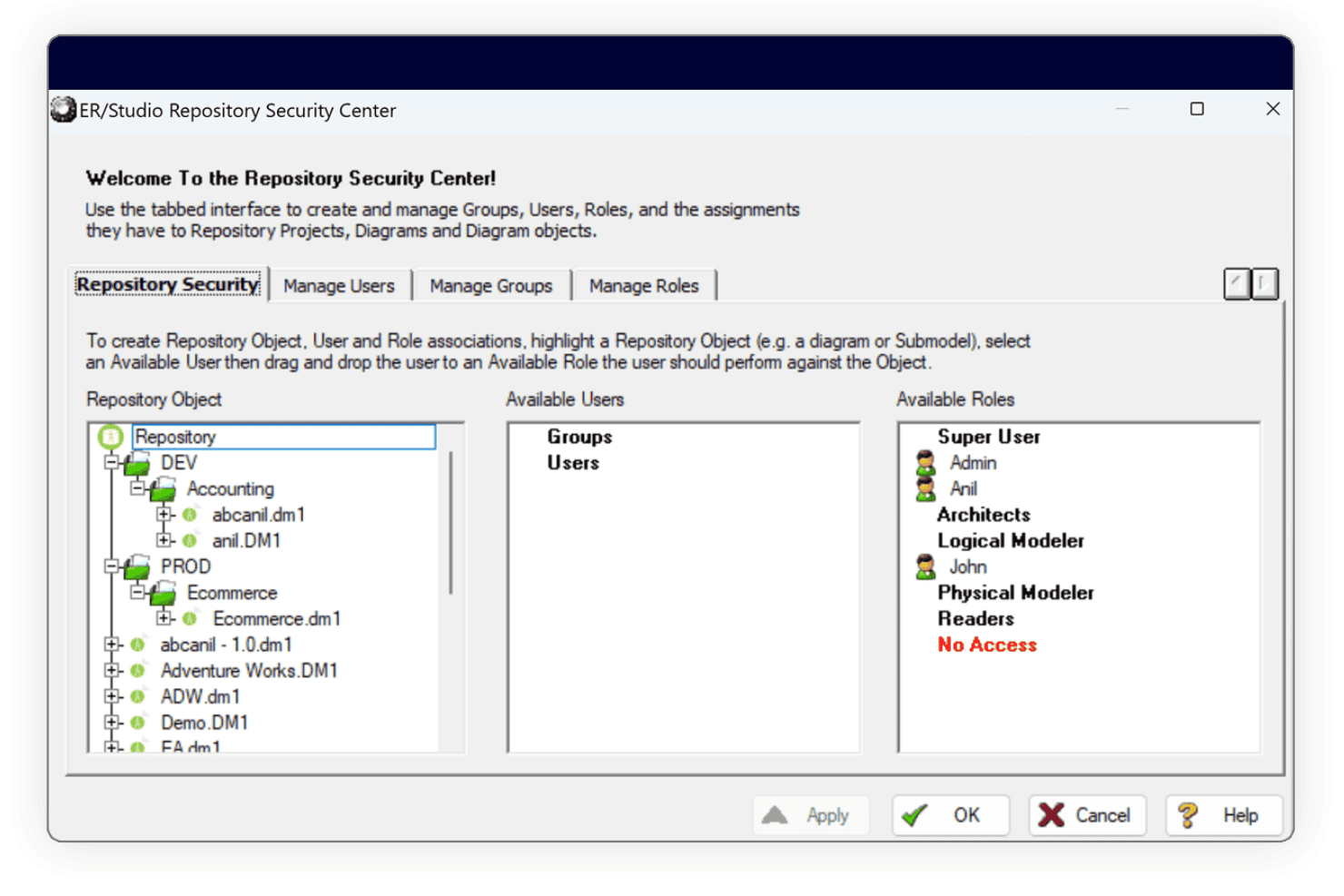This screenshot has width=1344, height=896.
Task: Select the Logical Modeler role
Action: click(x=1011, y=541)
